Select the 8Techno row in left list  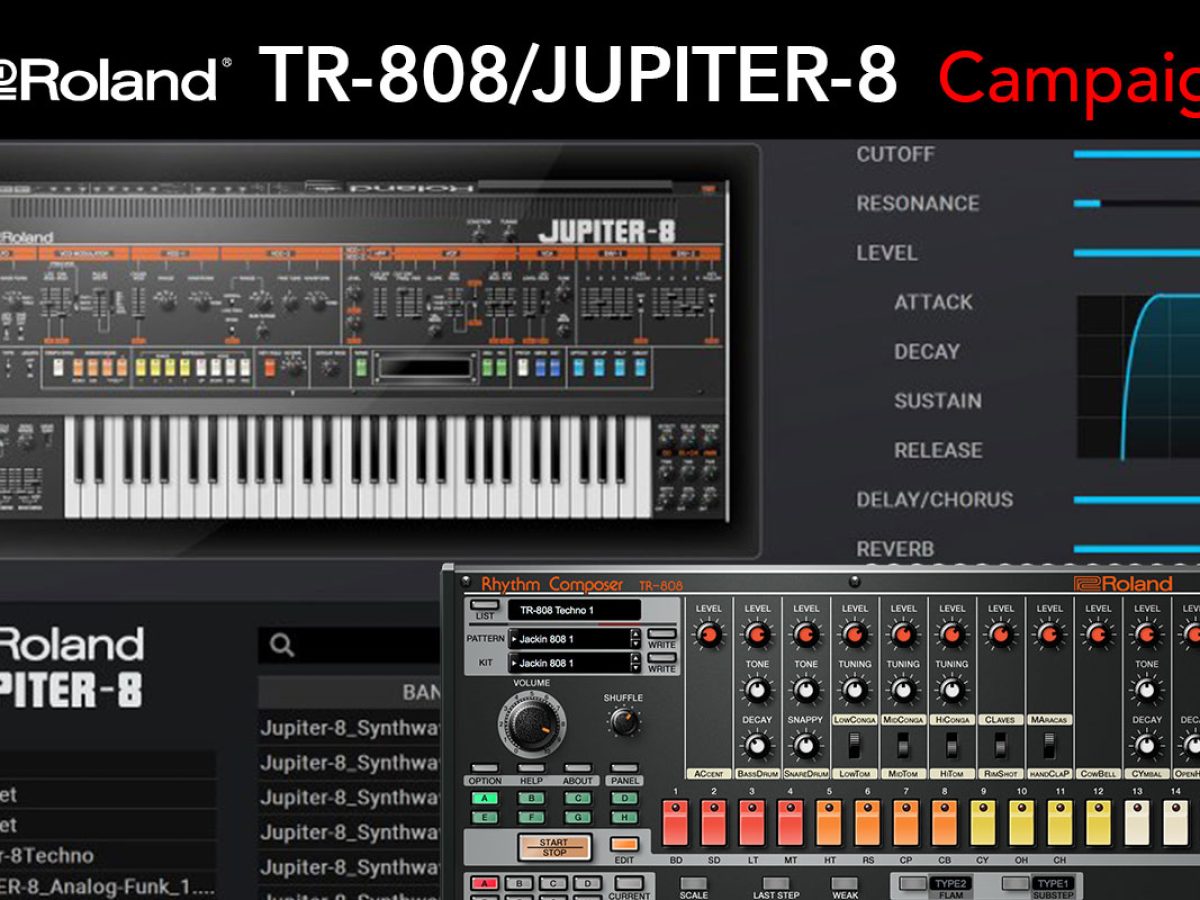coord(108,856)
